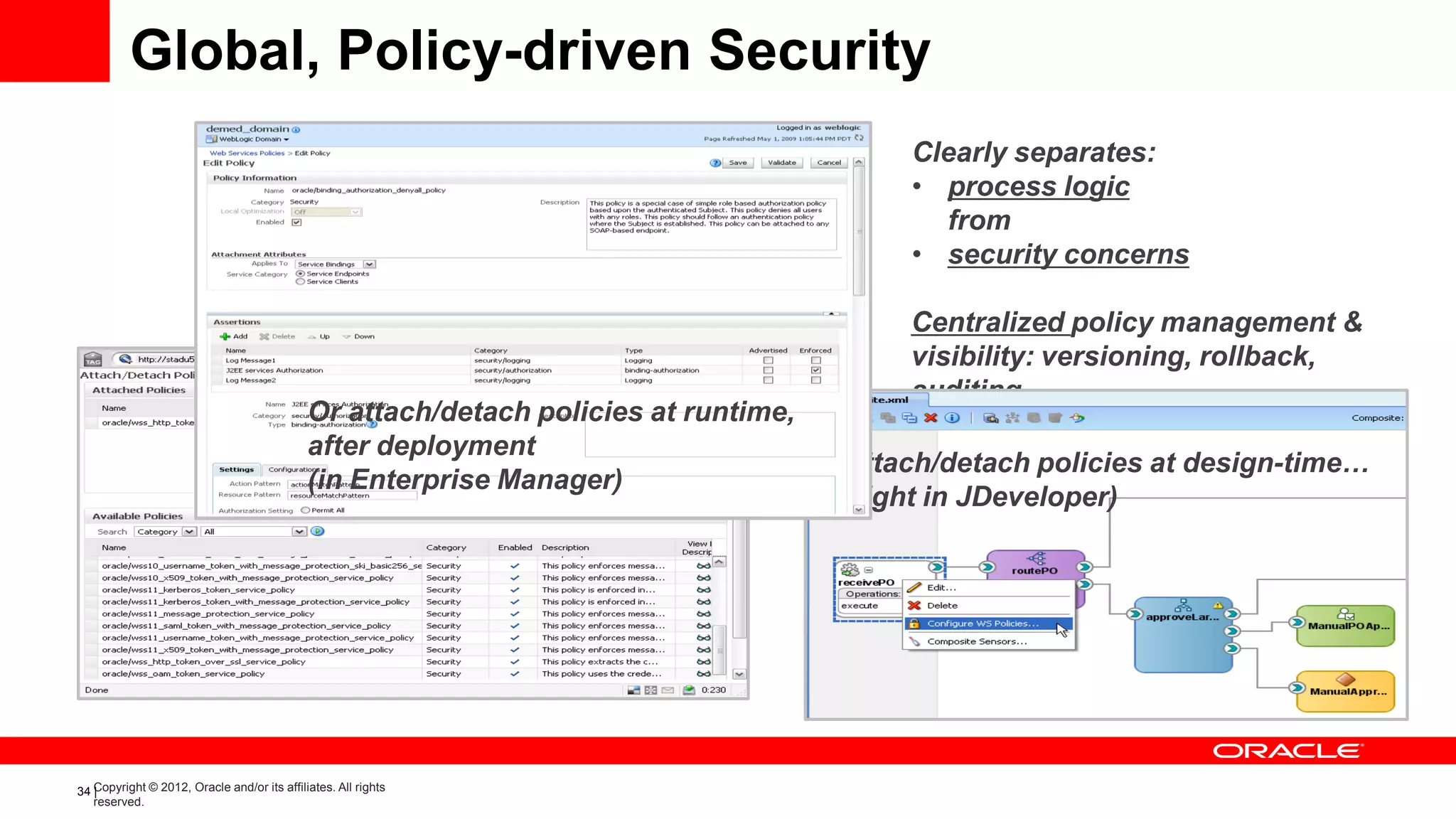Collapse the receivePO service with minus toggle
This screenshot has height=819, width=1456.
coord(868,570)
